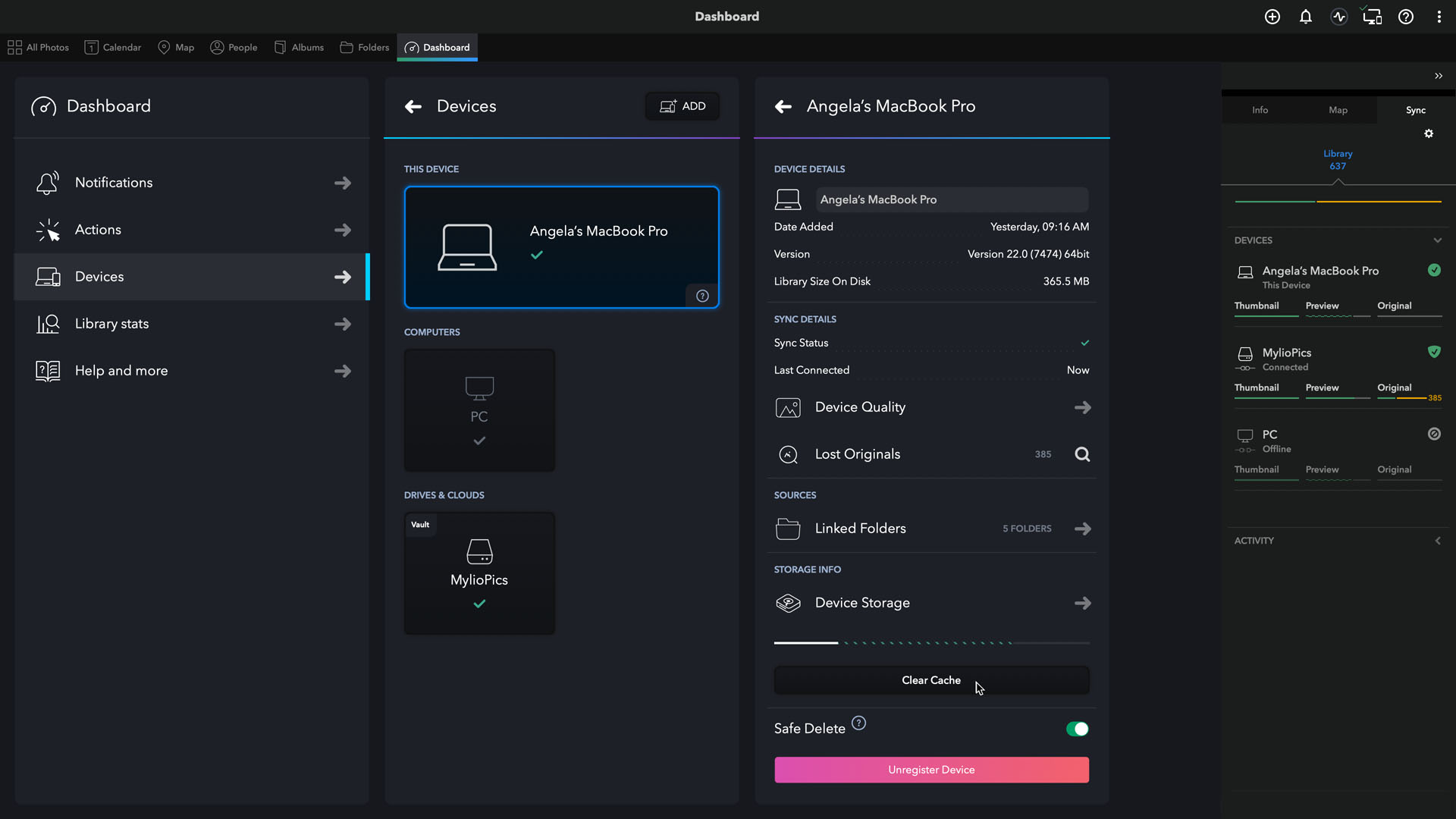The height and width of the screenshot is (819, 1456).
Task: Expand Linked Folders arrow
Action: click(1082, 529)
